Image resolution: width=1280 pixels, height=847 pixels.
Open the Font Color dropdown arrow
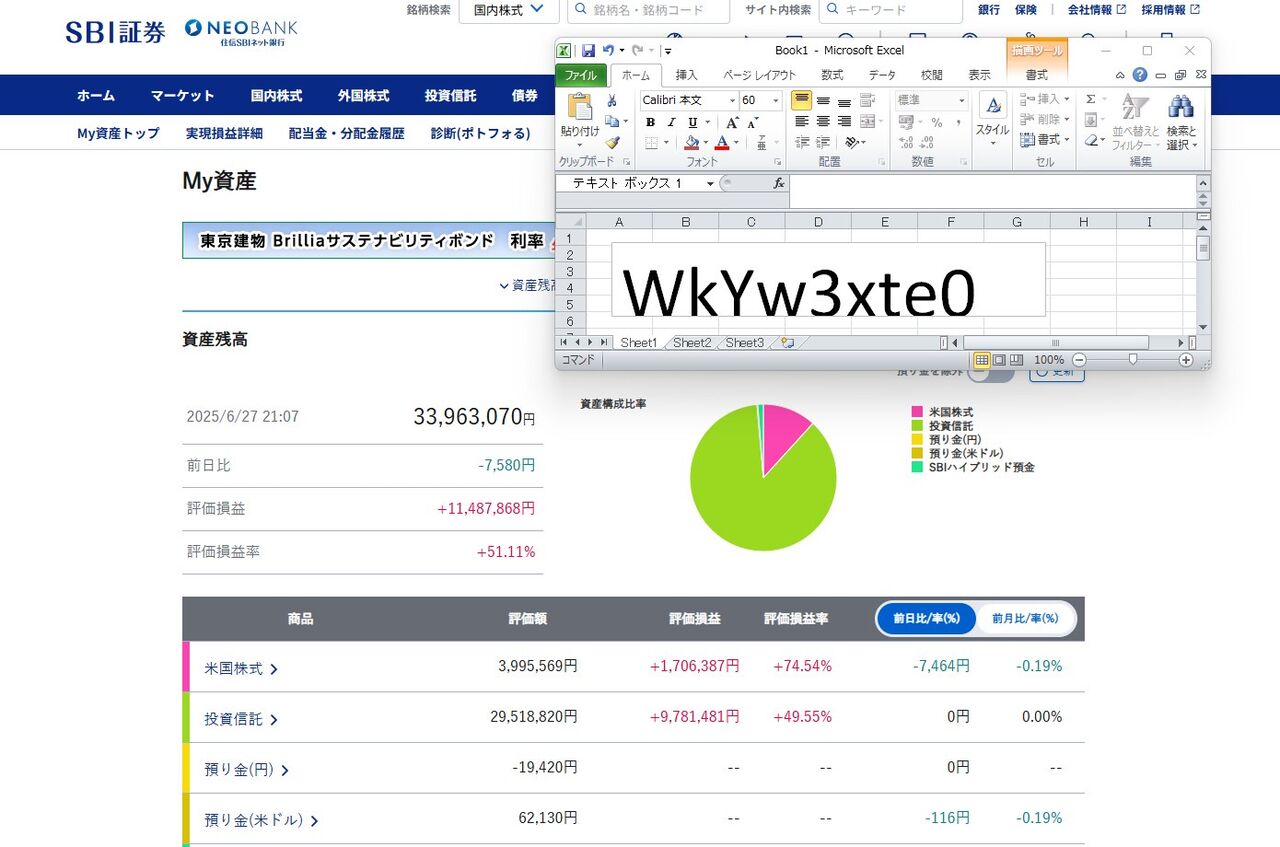click(737, 143)
